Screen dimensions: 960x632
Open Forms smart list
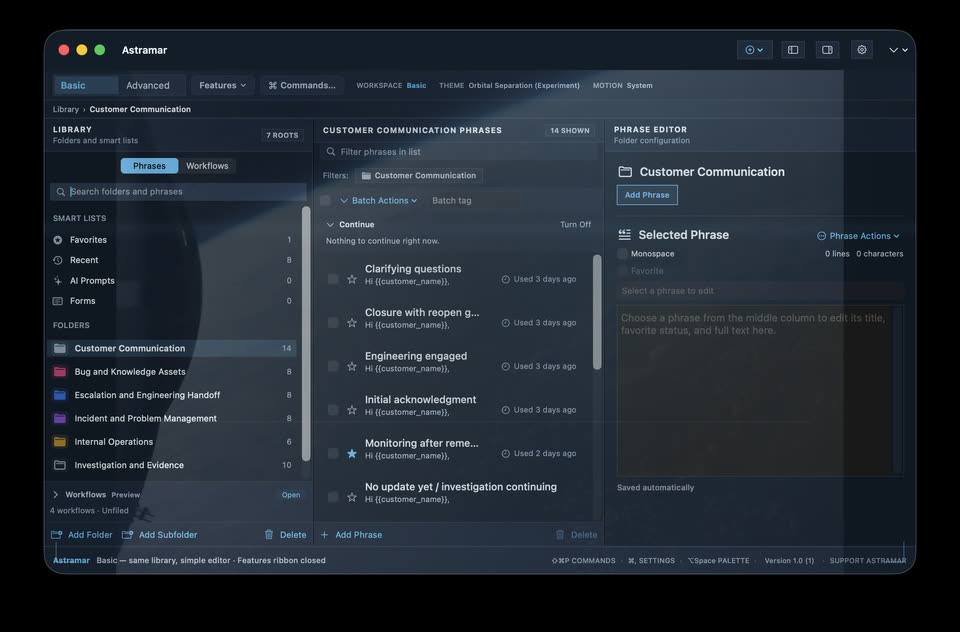[x=172, y=301]
